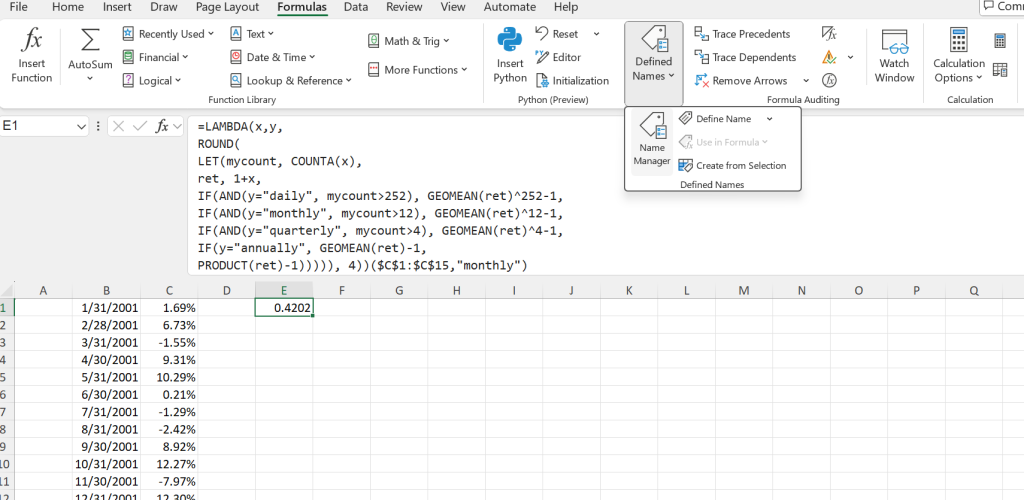Image resolution: width=1024 pixels, height=500 pixels.
Task: Open the Name Manager
Action: [x=652, y=139]
